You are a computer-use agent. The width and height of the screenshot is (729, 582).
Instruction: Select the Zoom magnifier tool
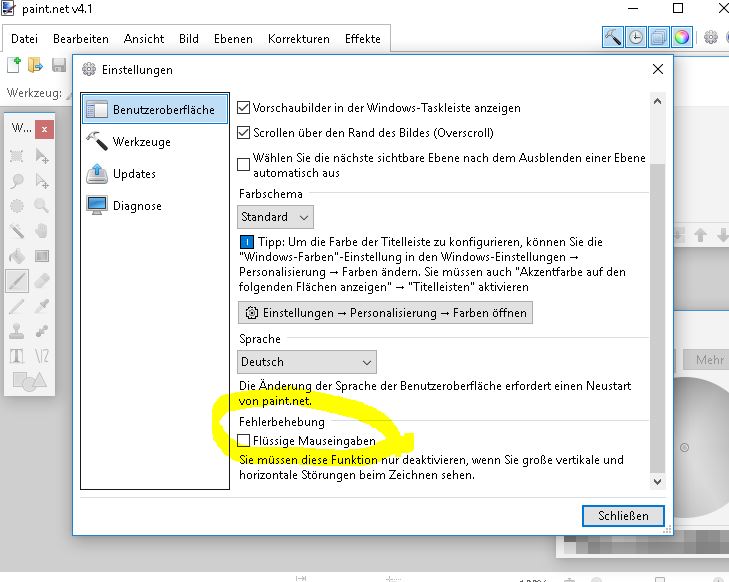pyautogui.click(x=42, y=206)
